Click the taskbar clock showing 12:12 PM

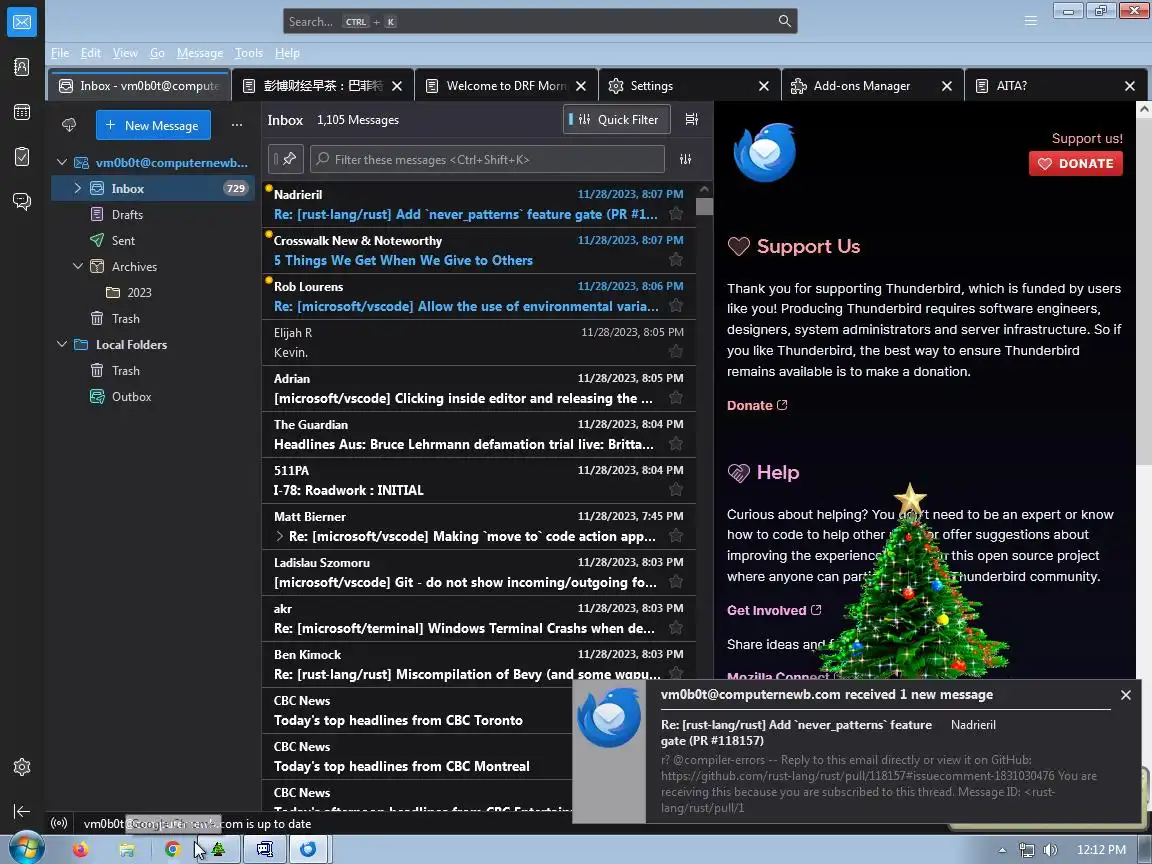tap(1101, 849)
